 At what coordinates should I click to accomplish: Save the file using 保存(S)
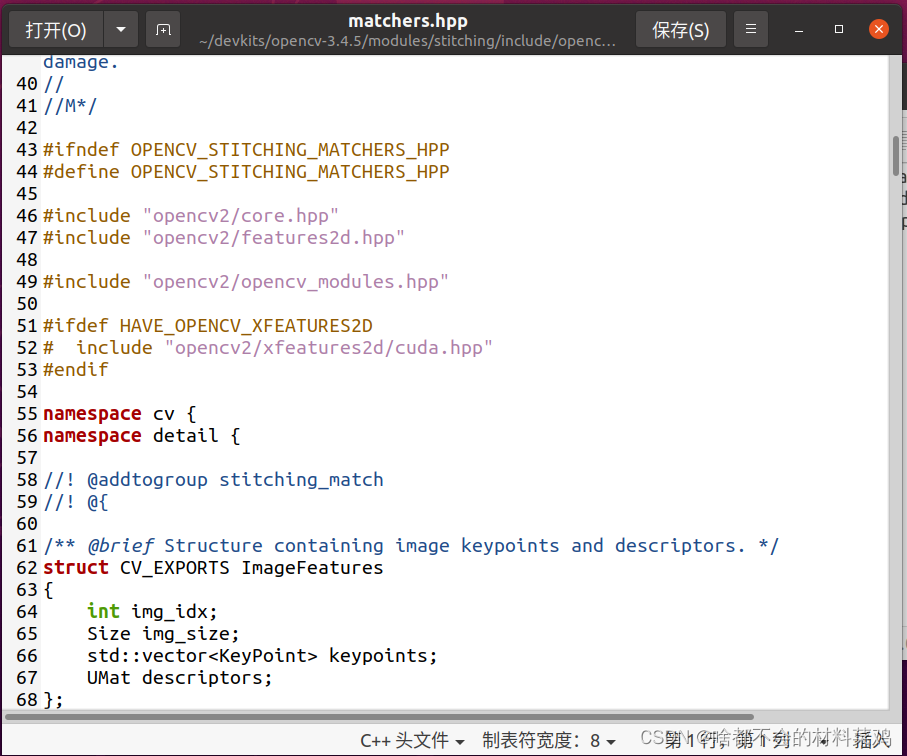pyautogui.click(x=680, y=29)
